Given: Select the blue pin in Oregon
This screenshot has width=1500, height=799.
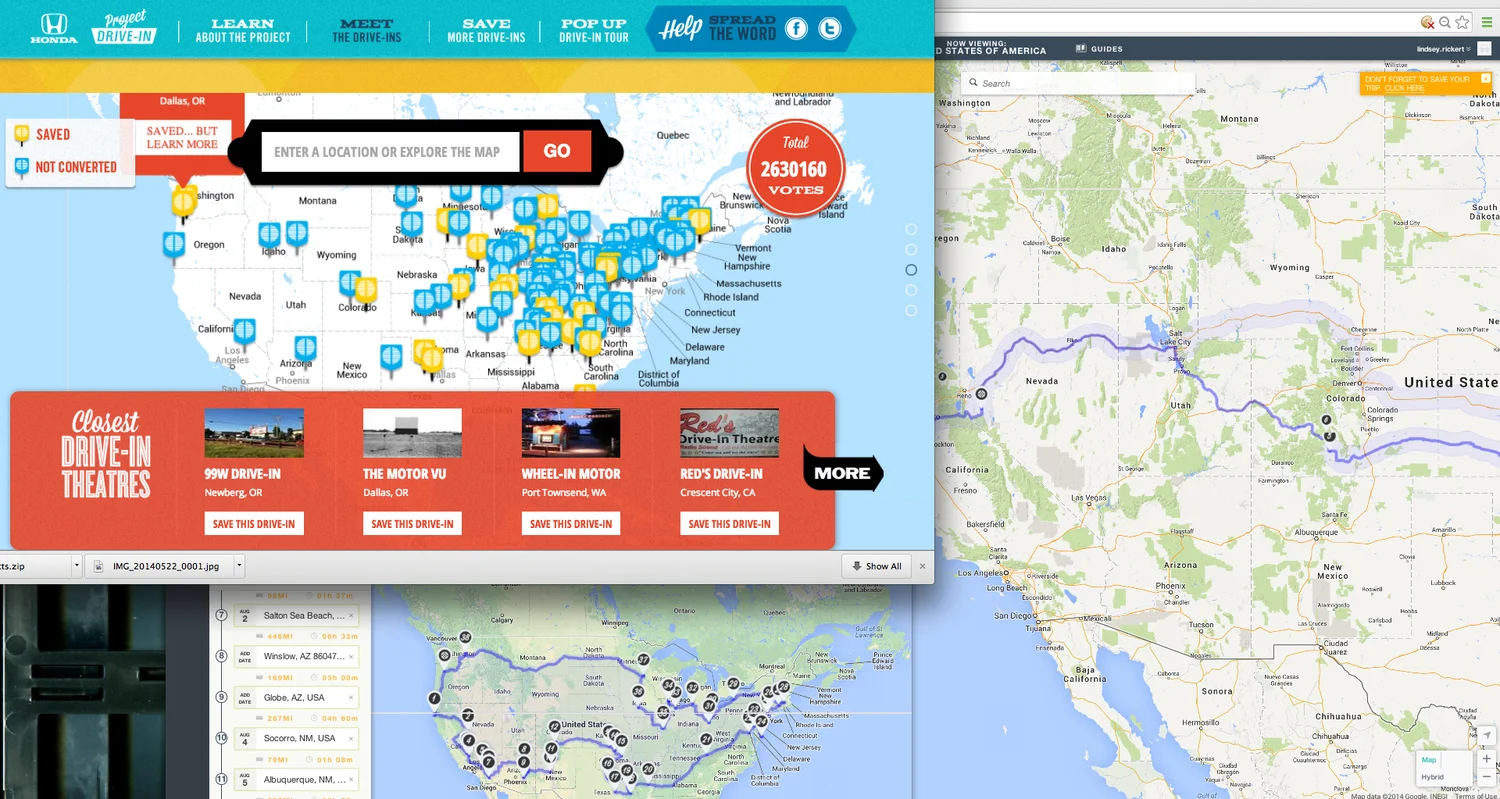Looking at the screenshot, I should [174, 246].
